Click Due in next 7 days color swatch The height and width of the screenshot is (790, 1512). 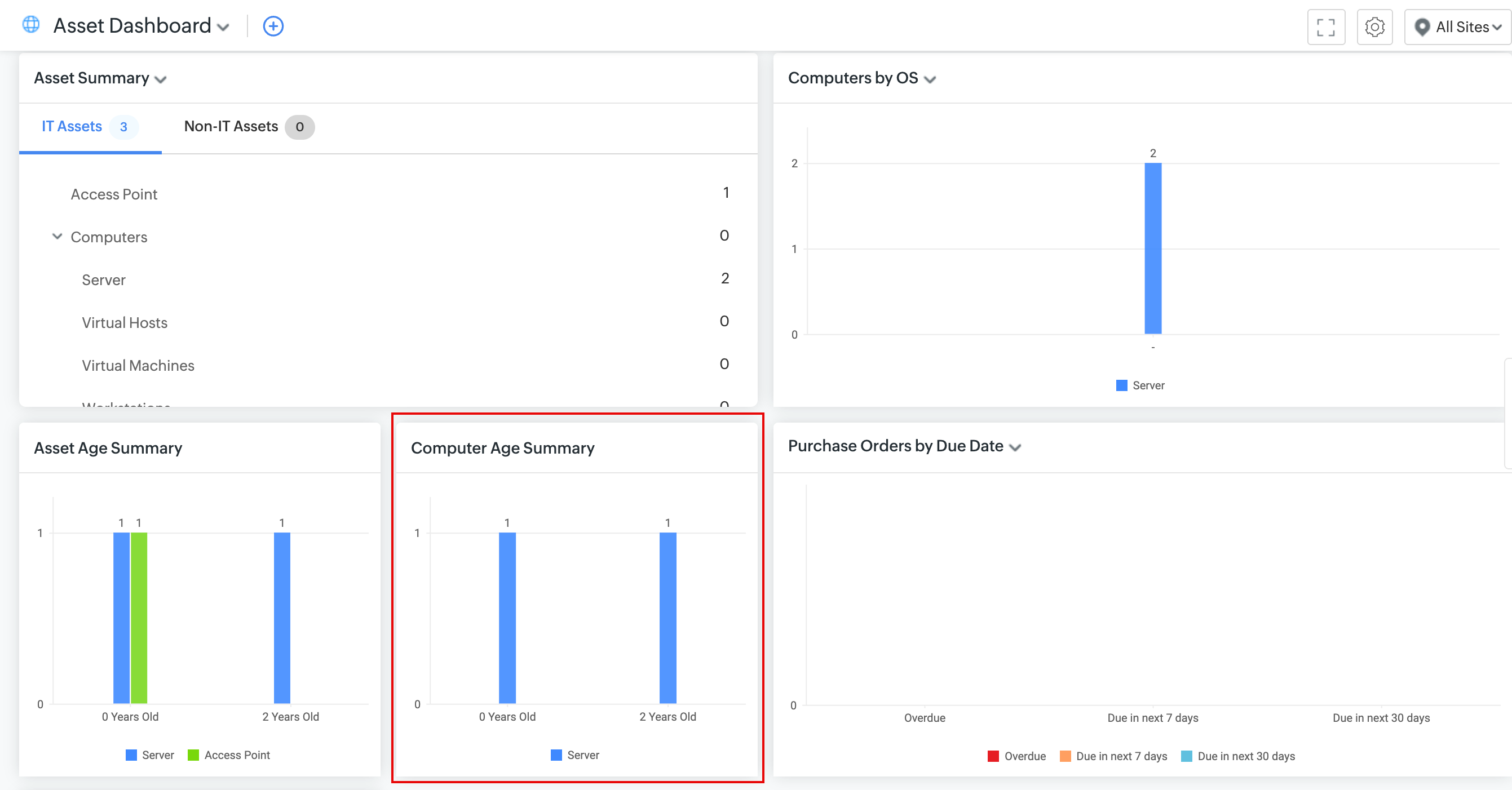pos(1065,756)
